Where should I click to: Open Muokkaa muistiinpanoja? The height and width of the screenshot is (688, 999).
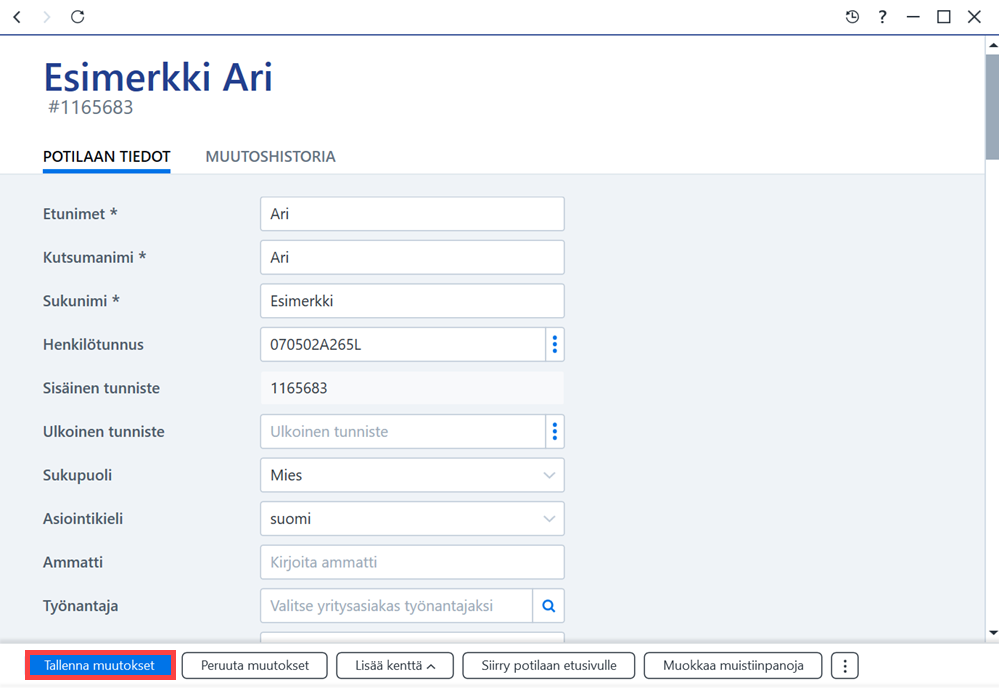click(x=733, y=666)
